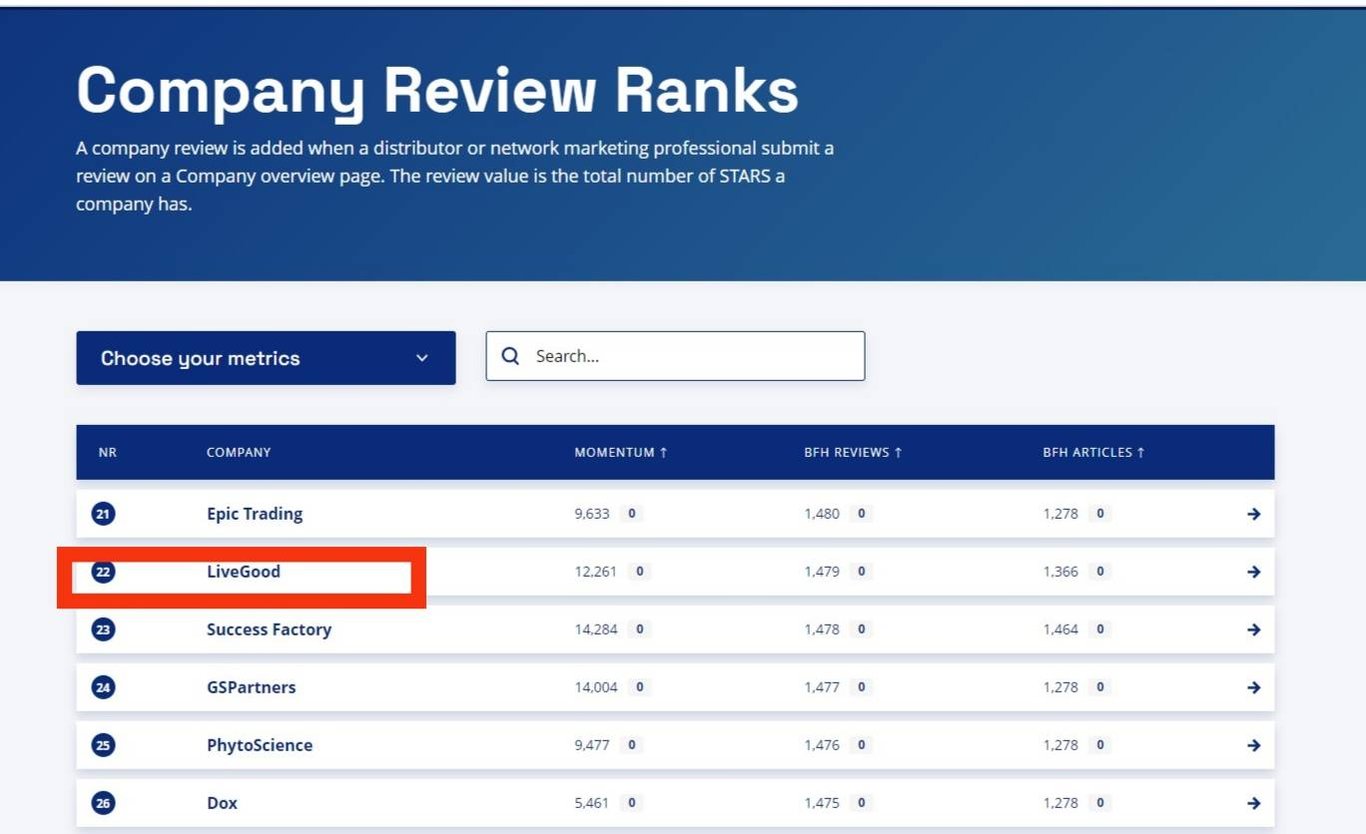1366x834 pixels.
Task: Click momentum value 12,261
Action: click(x=596, y=572)
